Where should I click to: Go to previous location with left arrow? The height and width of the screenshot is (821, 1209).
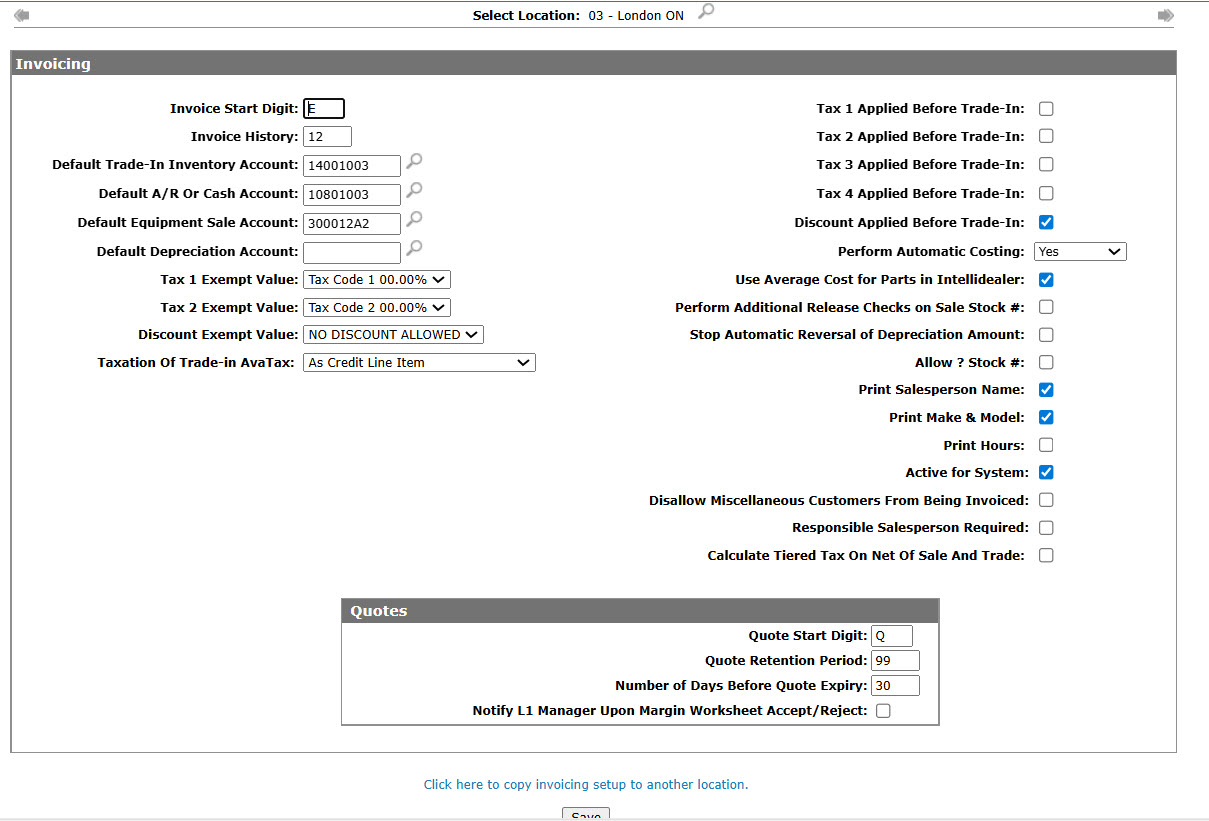point(21,15)
